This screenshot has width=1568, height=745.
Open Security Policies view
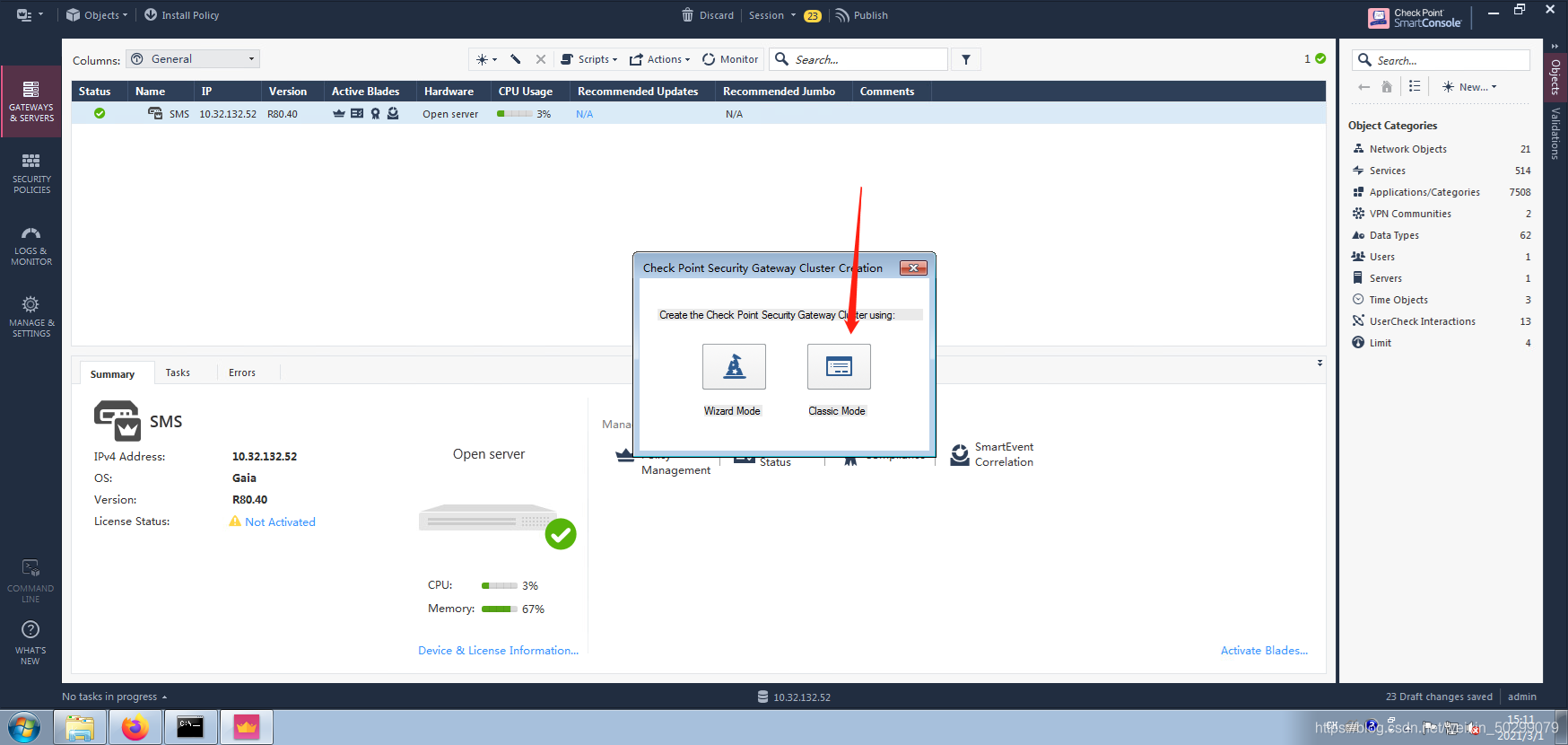[x=31, y=173]
